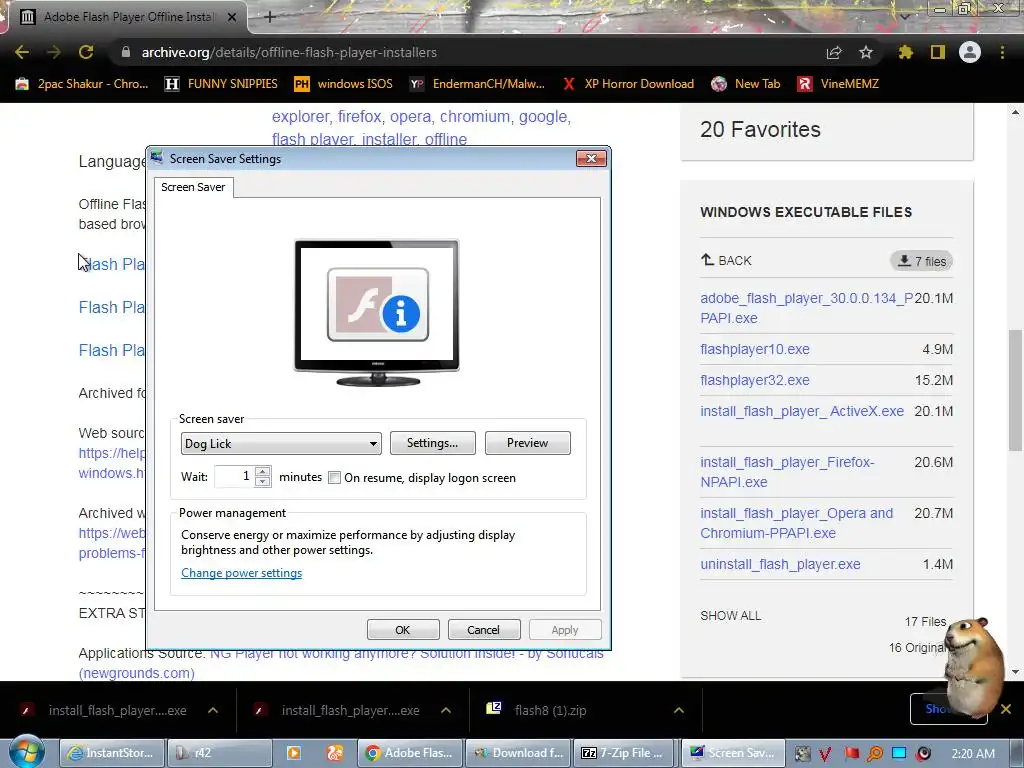Open the media player taskbar icon
Screen dimensions: 1024x768
coord(294,753)
